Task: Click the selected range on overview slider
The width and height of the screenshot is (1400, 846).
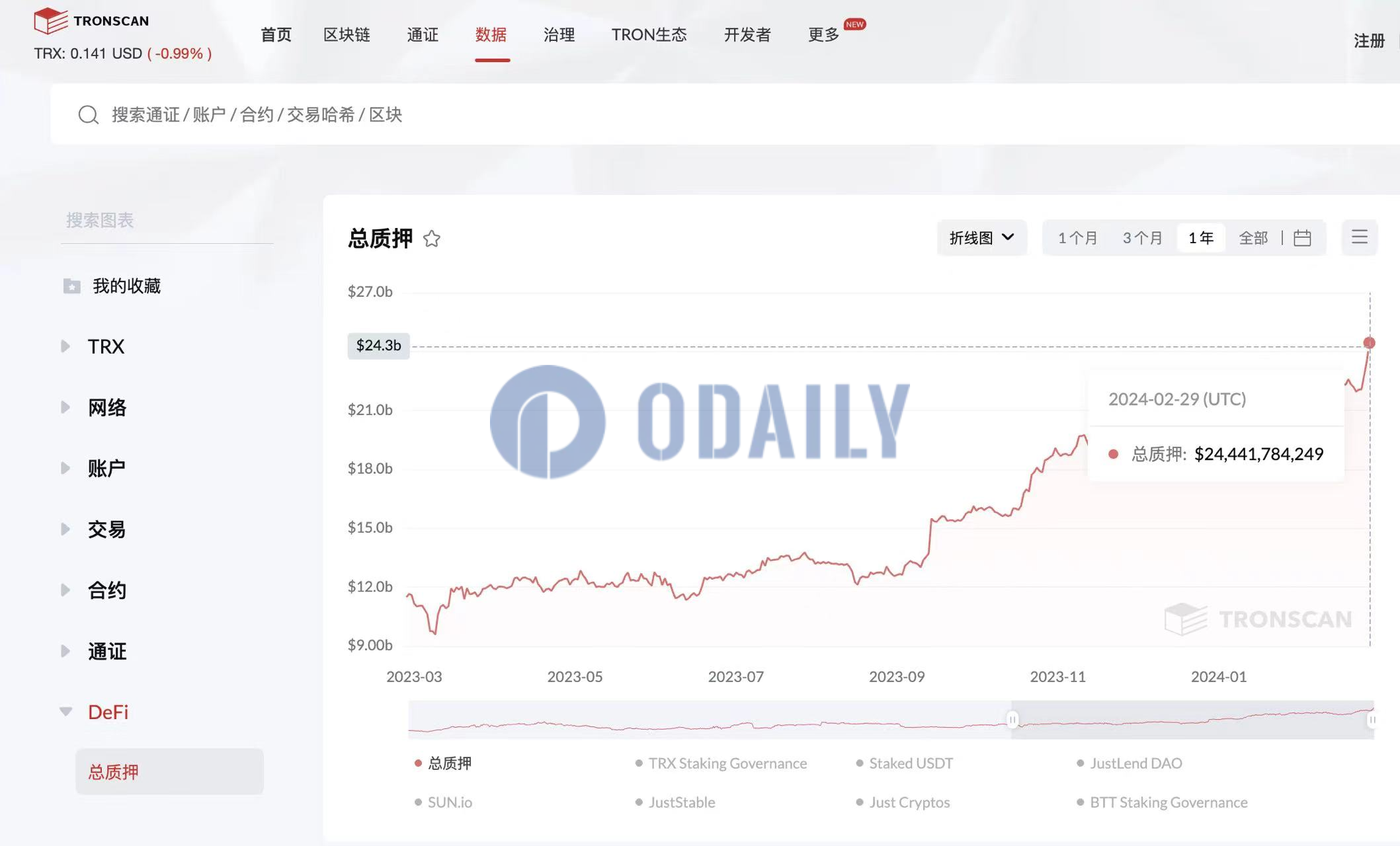Action: pos(1192,719)
